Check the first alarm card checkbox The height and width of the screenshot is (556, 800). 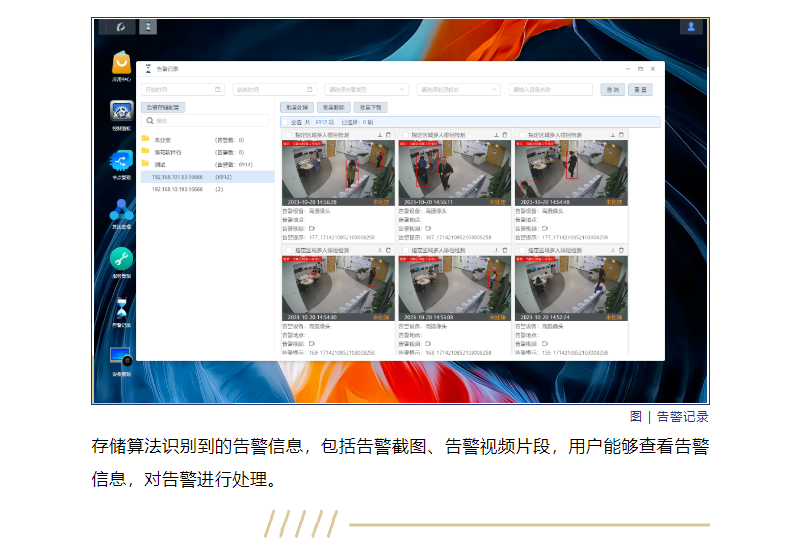tap(288, 134)
